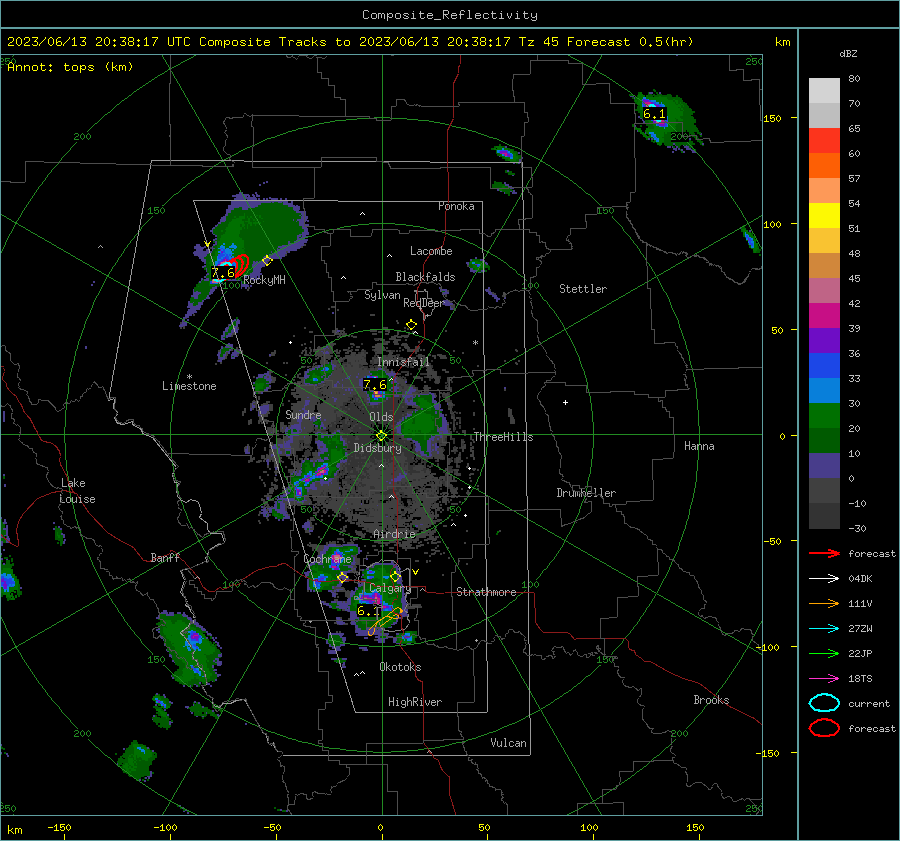Click the Drumheller town label

[586, 493]
